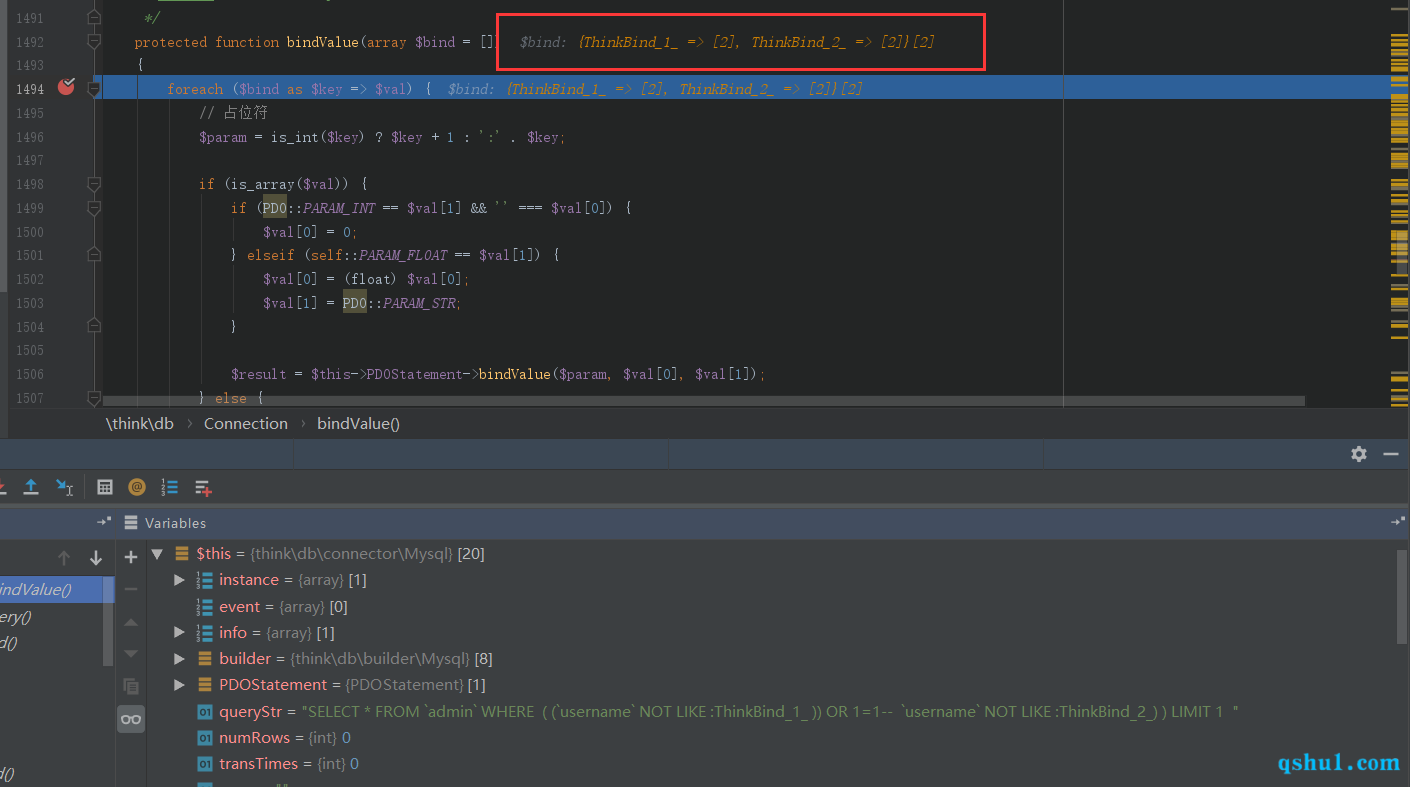Click the list-with-red-plus debugger toolbar icon
The image size is (1410, 787).
pos(203,488)
